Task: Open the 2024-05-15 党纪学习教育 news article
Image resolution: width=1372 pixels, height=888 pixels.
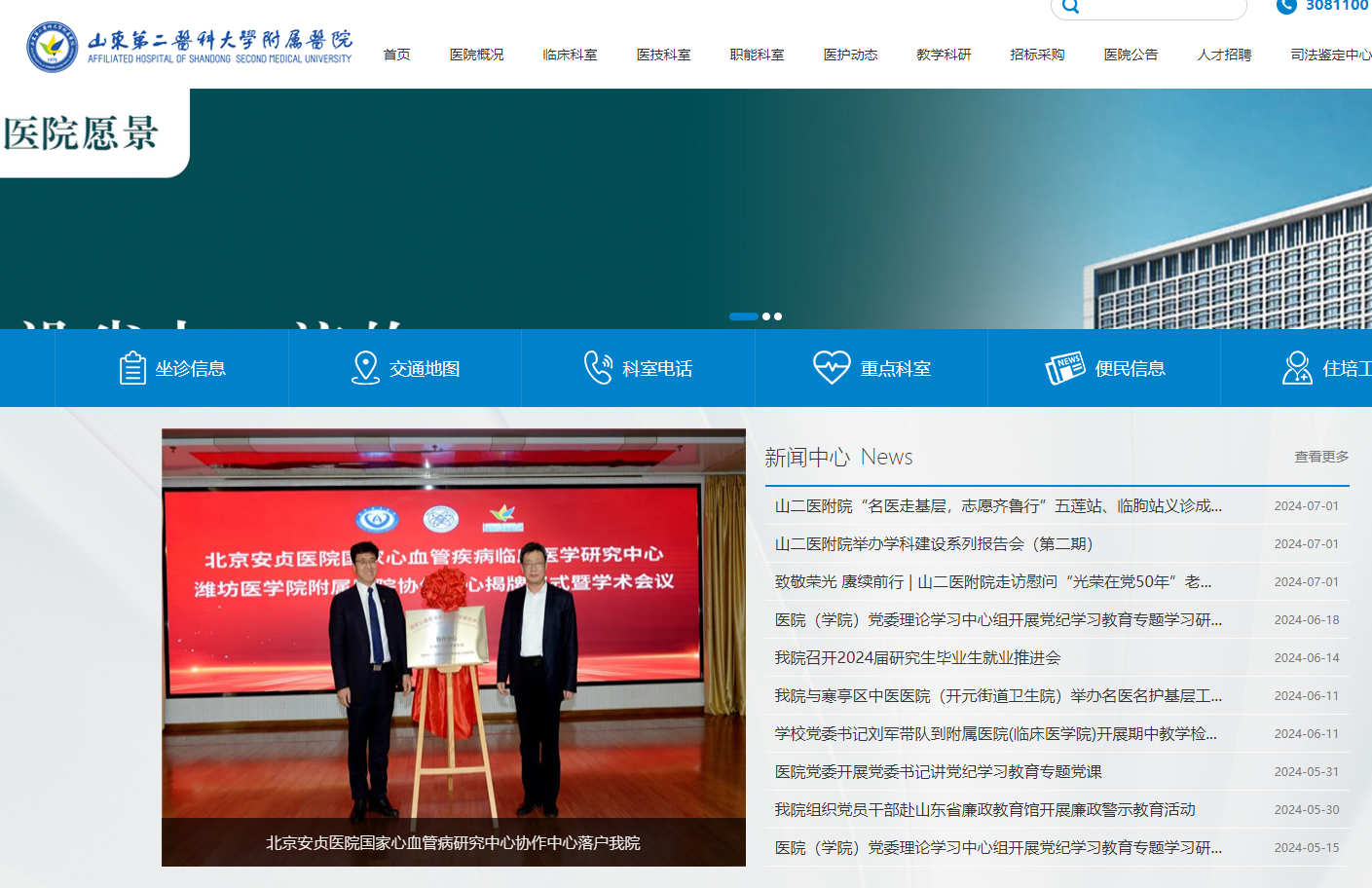Action: pos(998,848)
